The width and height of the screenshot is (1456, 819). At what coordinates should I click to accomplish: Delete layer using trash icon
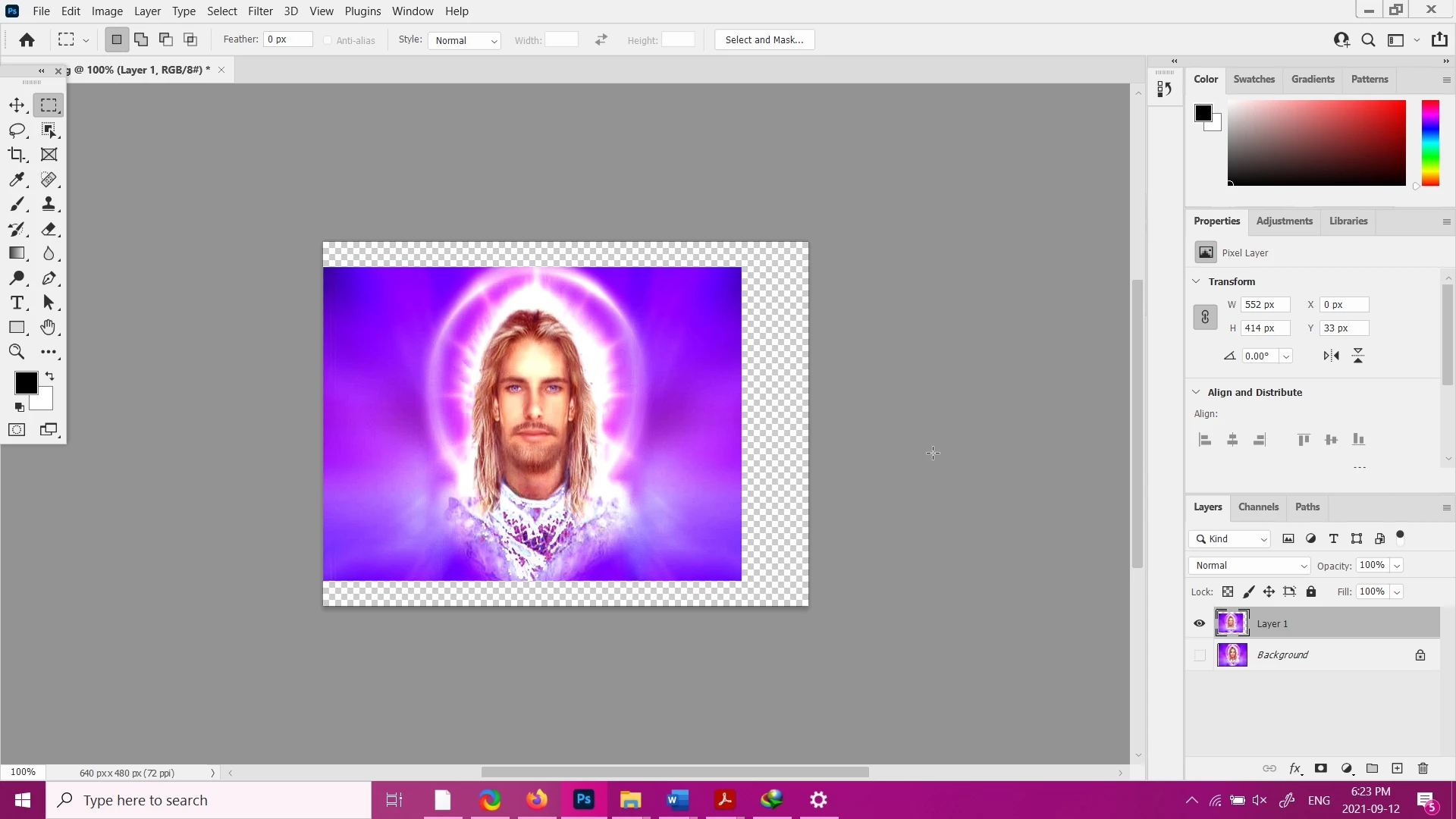pos(1423,768)
